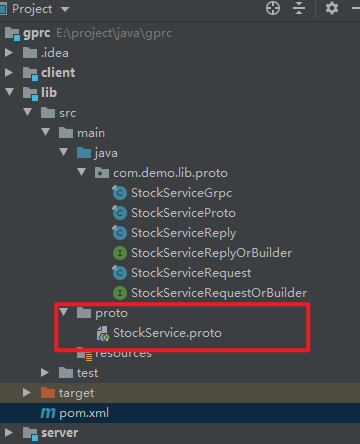Expand the .idea folder
The image size is (360, 444).
point(9,53)
